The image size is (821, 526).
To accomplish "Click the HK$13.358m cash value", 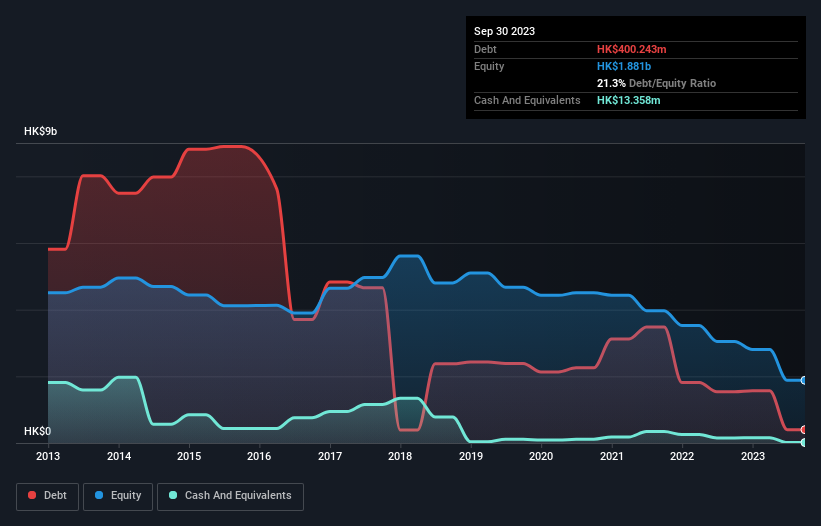I will pyautogui.click(x=628, y=100).
